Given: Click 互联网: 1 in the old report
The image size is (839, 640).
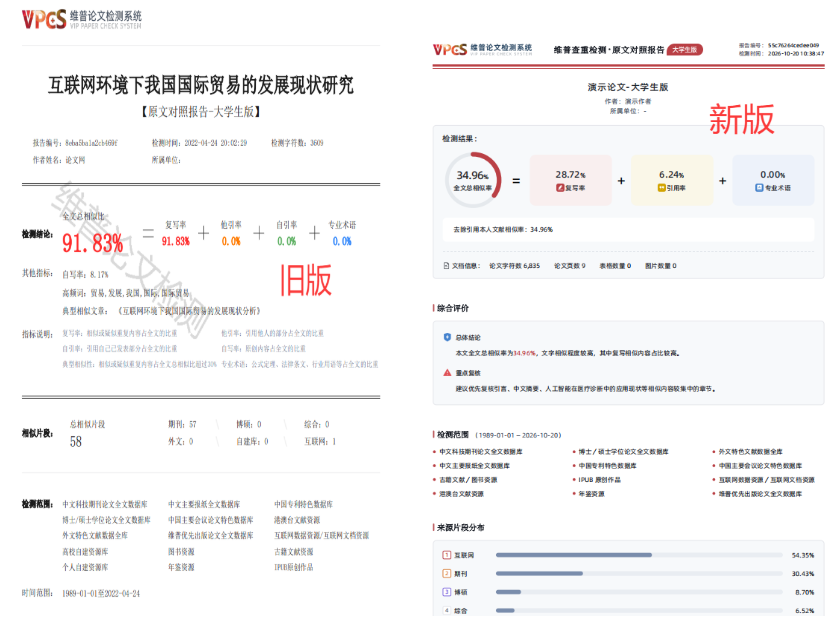Looking at the screenshot, I should [x=320, y=441].
